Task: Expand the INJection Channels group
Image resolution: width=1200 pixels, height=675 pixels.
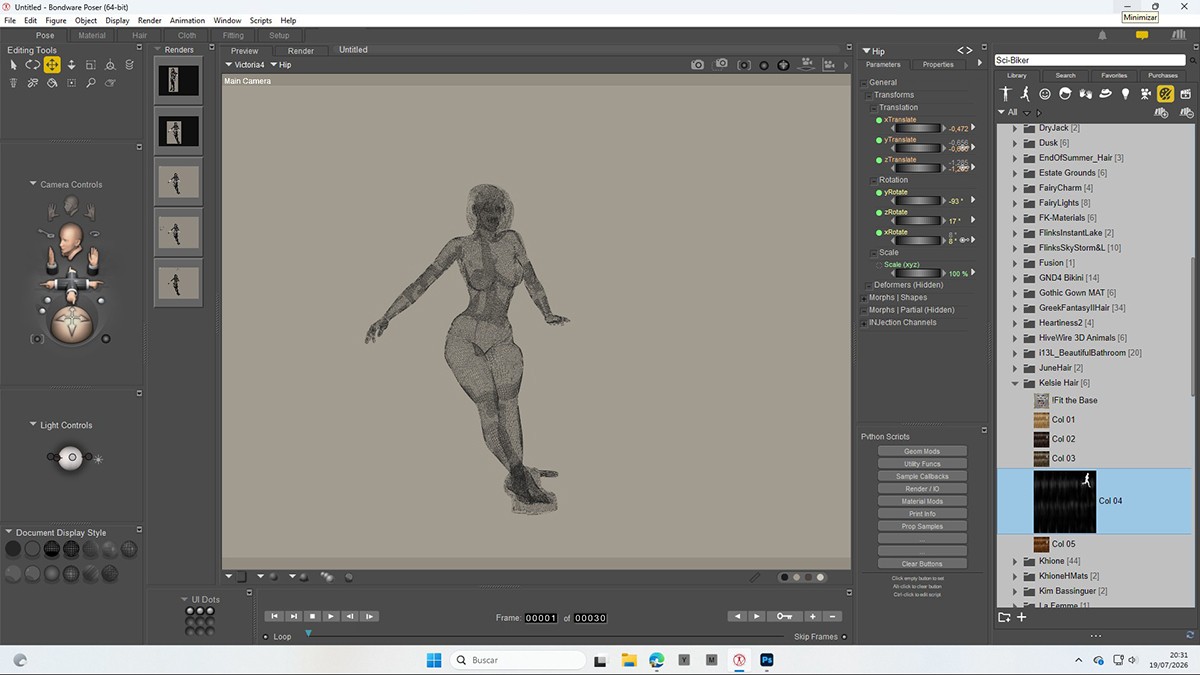Action: pyautogui.click(x=864, y=322)
